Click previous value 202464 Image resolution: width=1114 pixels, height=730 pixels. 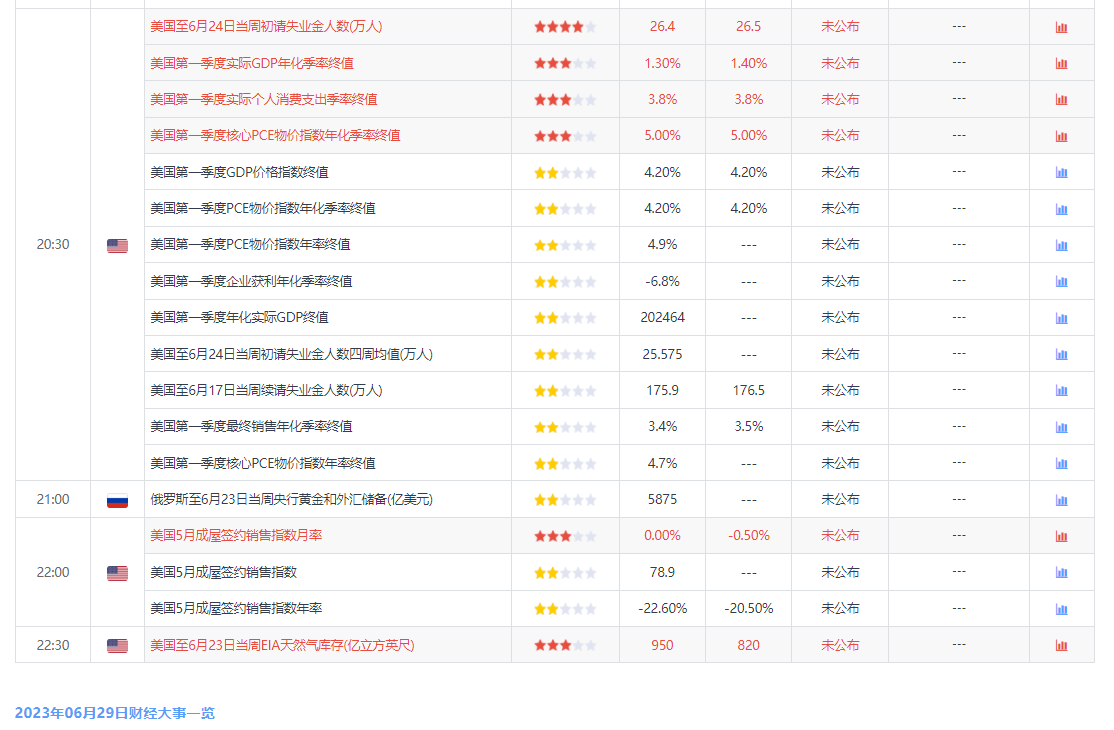662,317
